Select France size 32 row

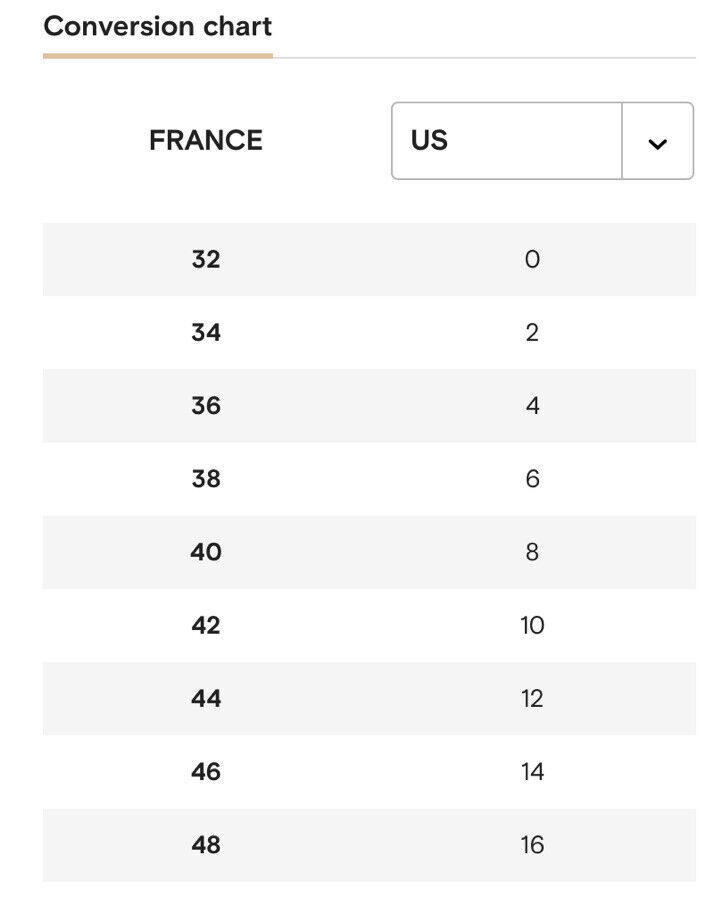click(x=369, y=259)
